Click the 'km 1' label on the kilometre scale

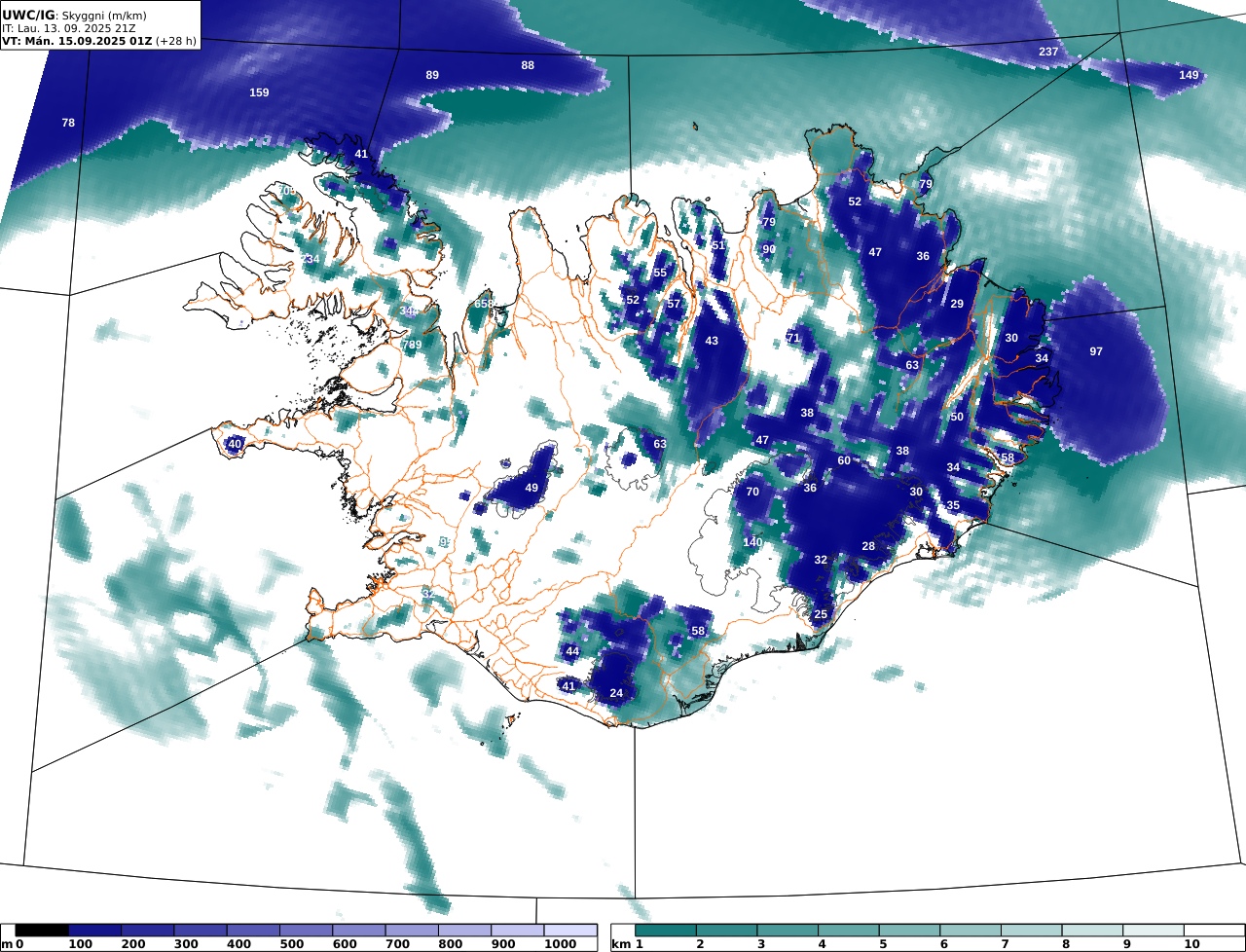click(627, 944)
